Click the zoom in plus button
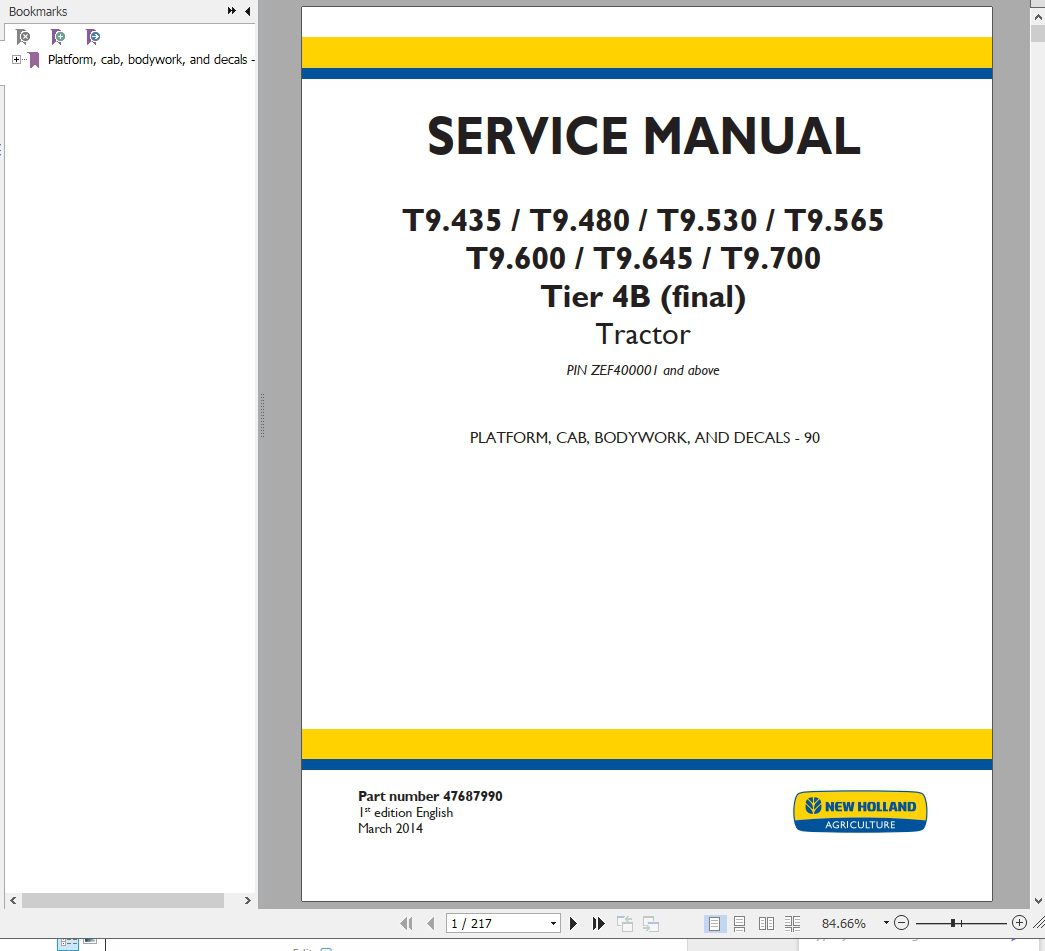This screenshot has width=1045, height=951. click(1019, 922)
